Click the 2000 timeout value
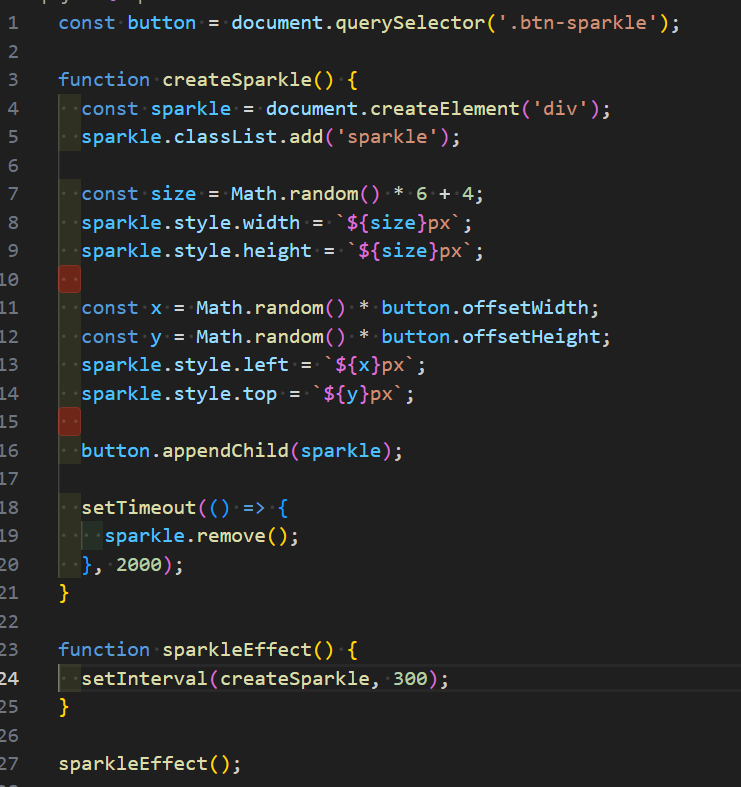The width and height of the screenshot is (741, 787). point(139,565)
